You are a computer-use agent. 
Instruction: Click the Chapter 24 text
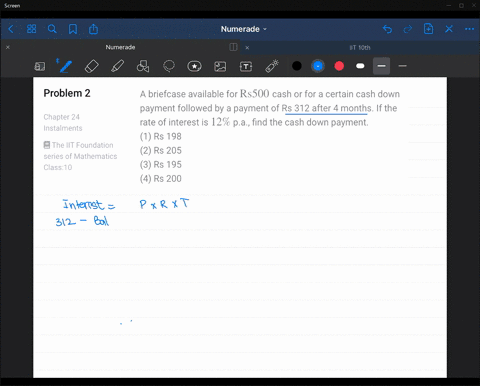61,117
